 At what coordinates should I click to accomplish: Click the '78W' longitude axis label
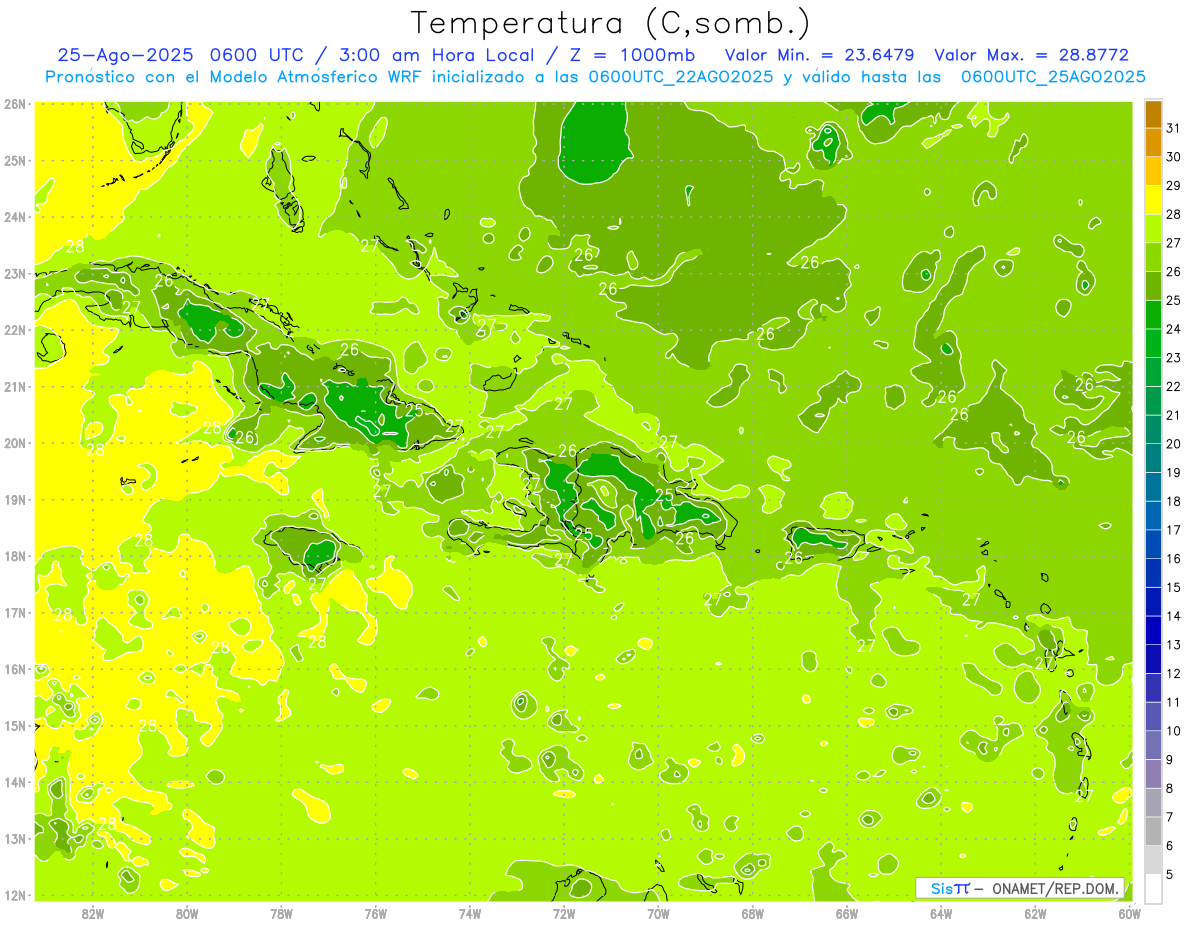coord(281,913)
